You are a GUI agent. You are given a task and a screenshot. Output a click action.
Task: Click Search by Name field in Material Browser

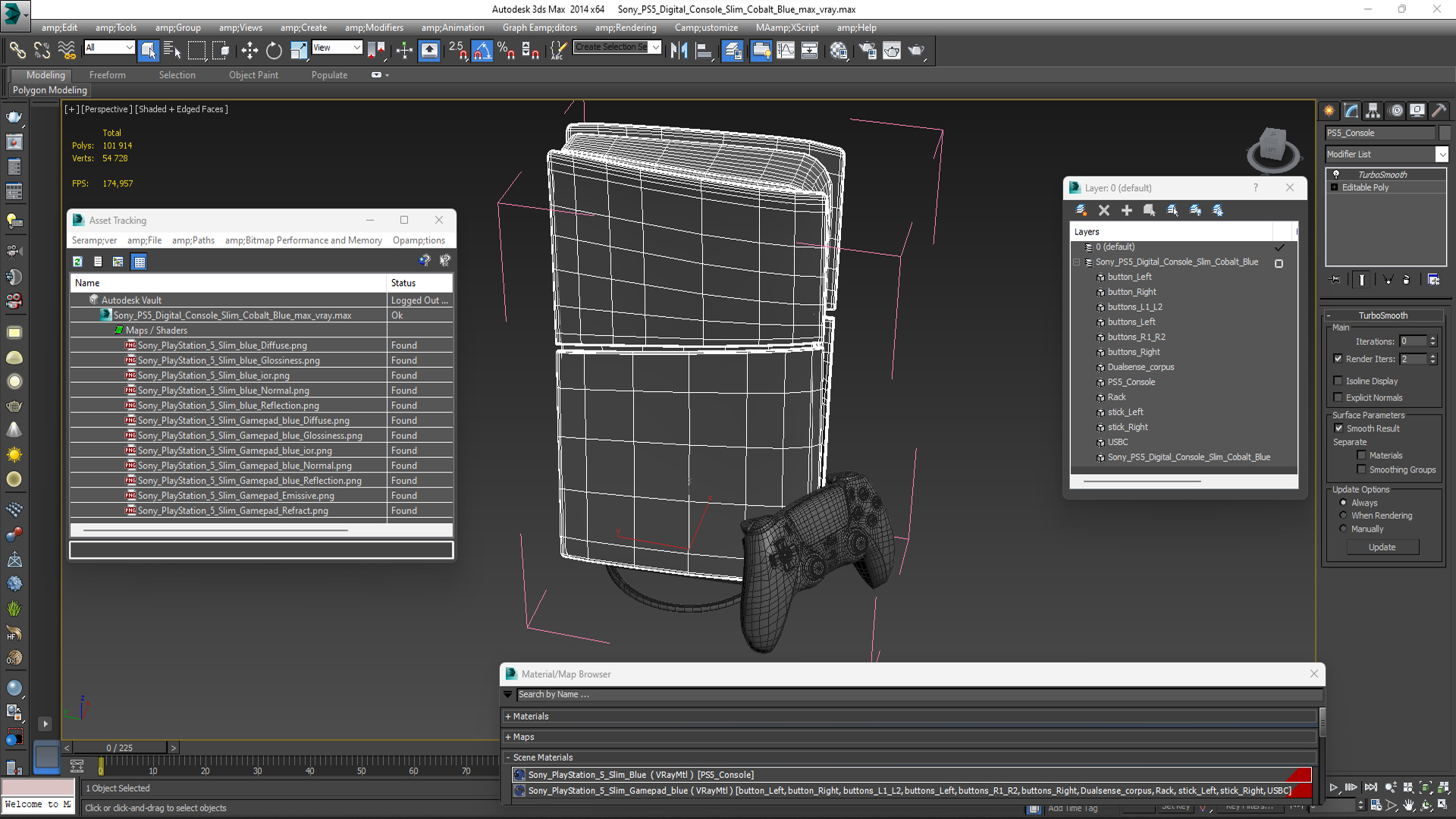(x=919, y=695)
